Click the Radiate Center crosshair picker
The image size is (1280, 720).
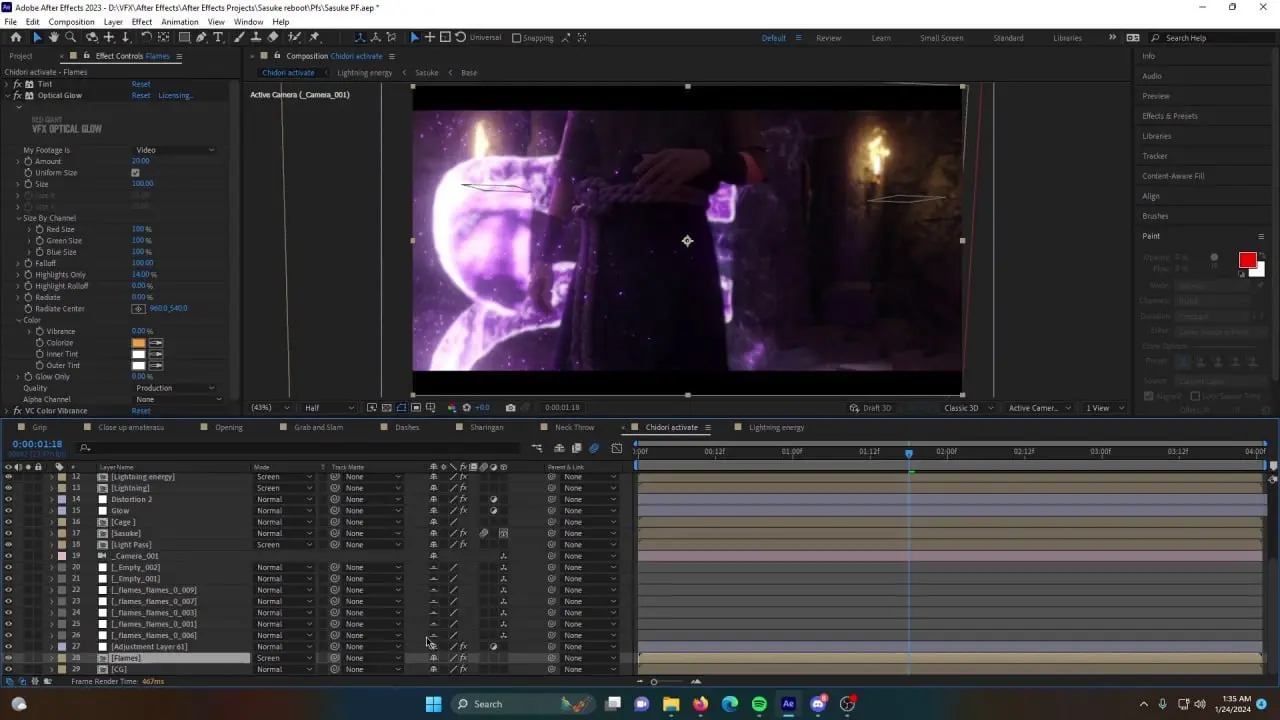139,309
